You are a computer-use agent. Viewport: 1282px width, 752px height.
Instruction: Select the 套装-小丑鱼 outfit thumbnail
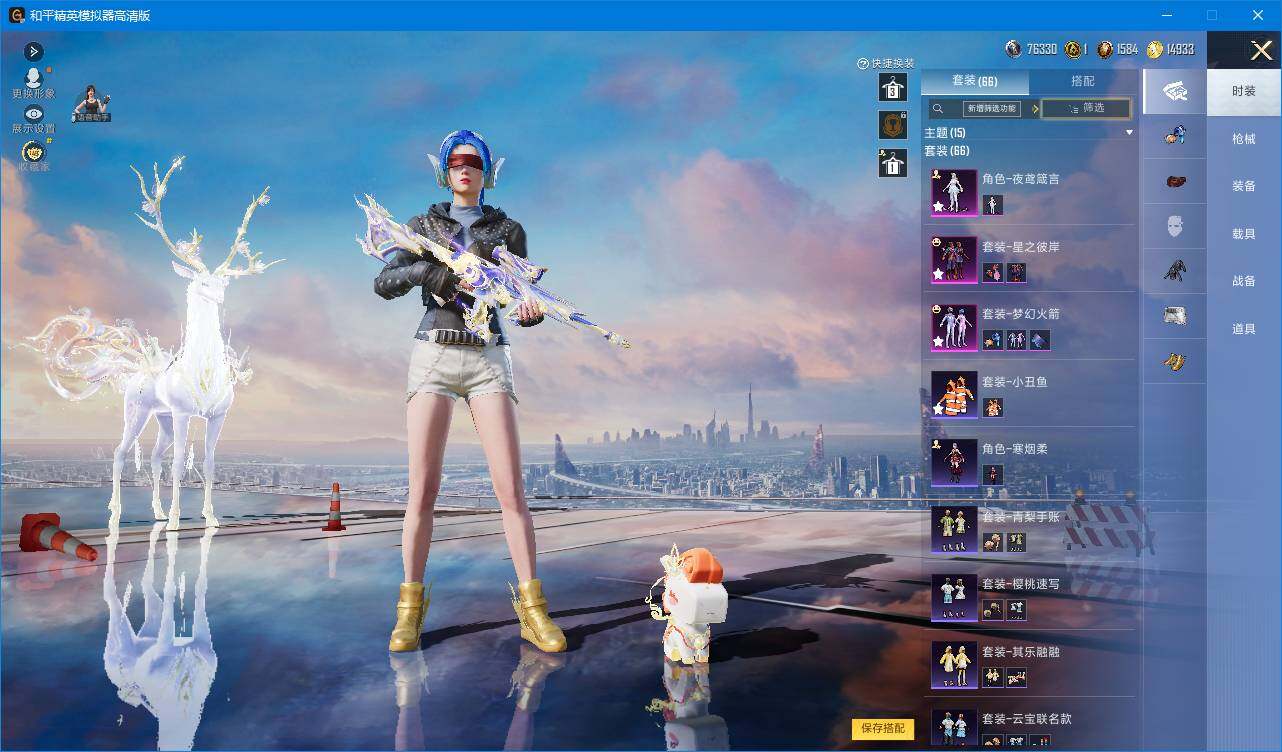(x=954, y=395)
